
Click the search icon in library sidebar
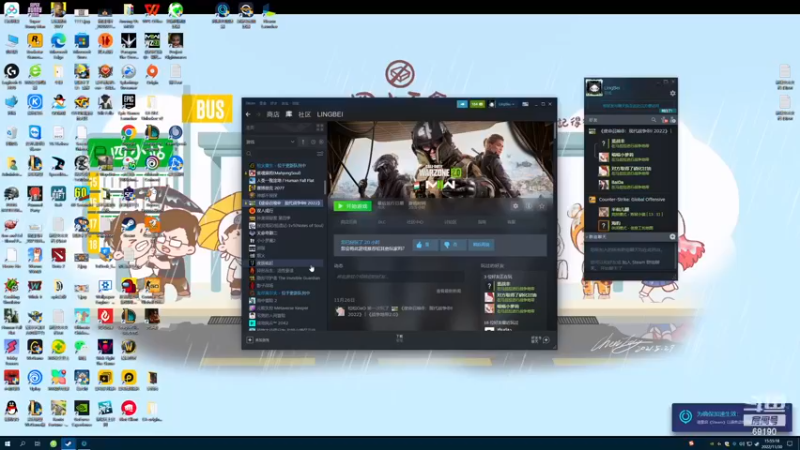[x=249, y=154]
